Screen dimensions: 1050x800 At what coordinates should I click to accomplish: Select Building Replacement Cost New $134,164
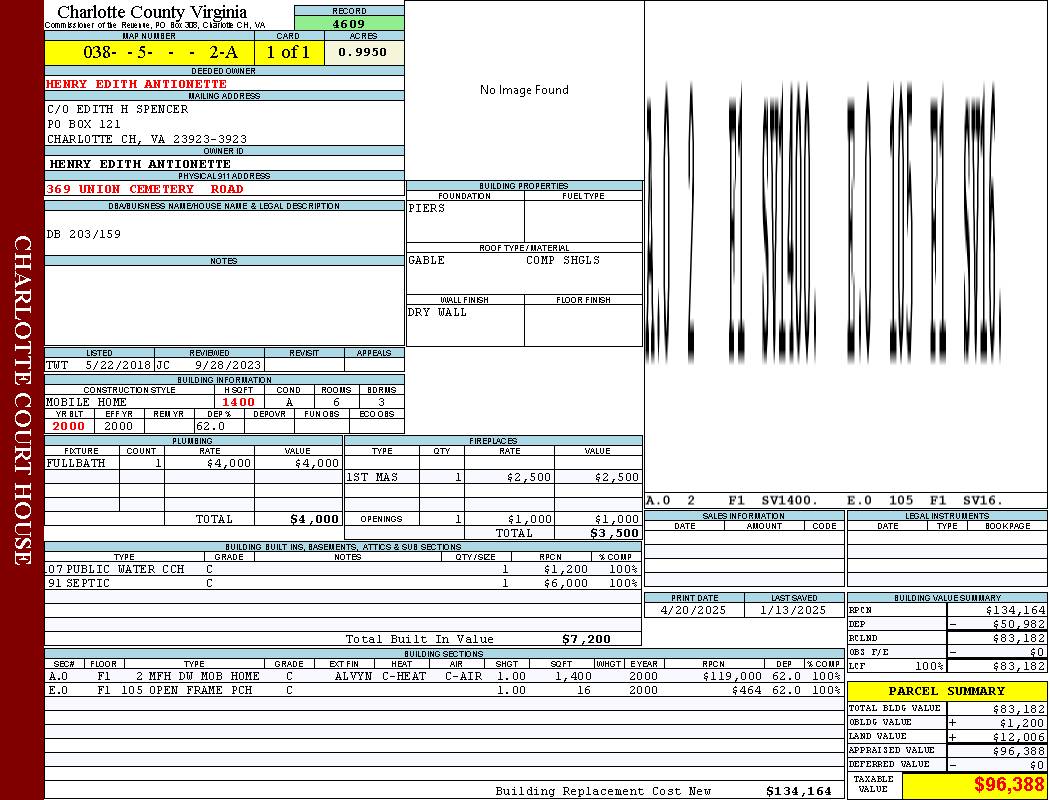pos(798,791)
